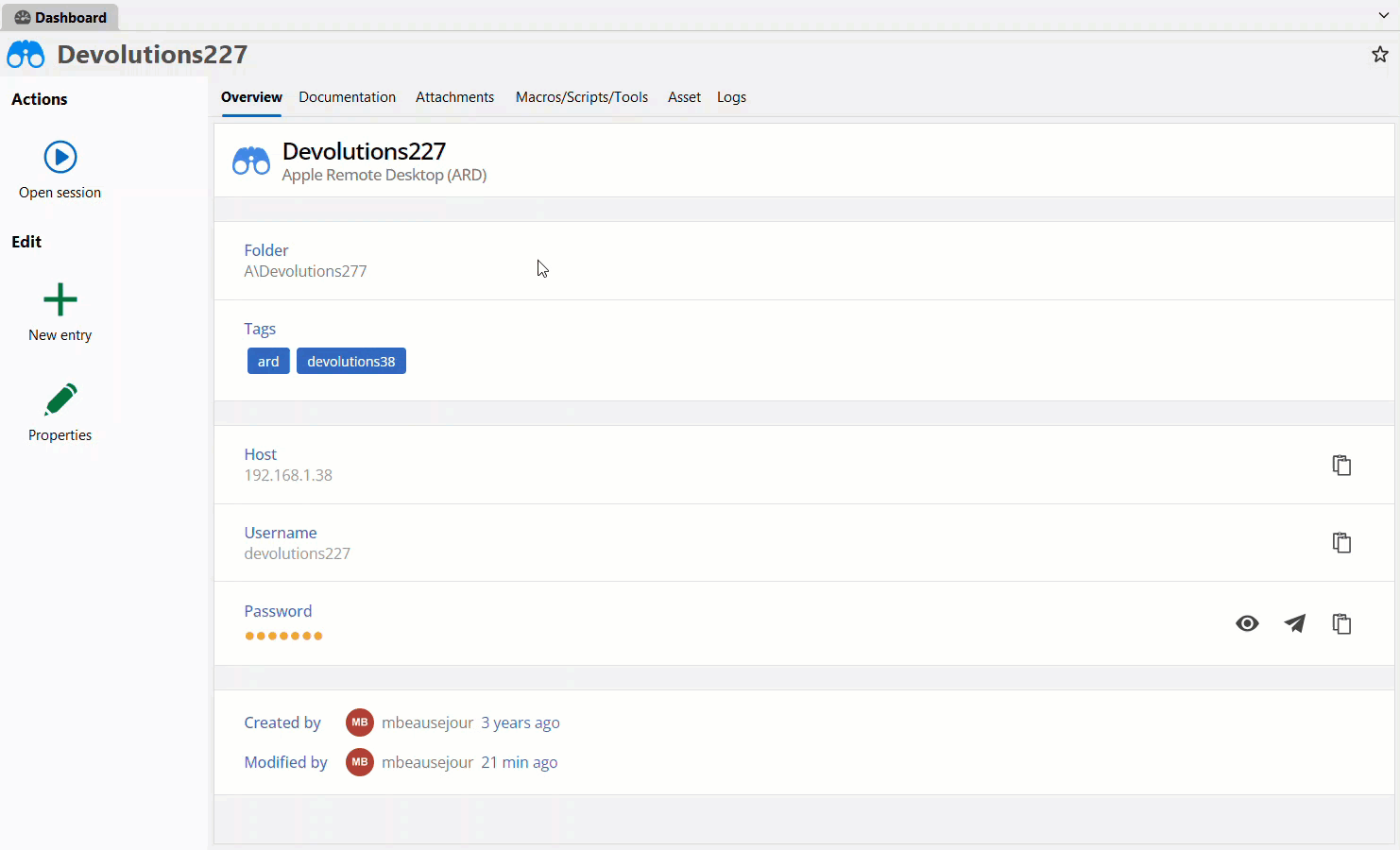Select the Macros/Scripts/Tools tab
The width and height of the screenshot is (1400, 850).
tap(581, 97)
